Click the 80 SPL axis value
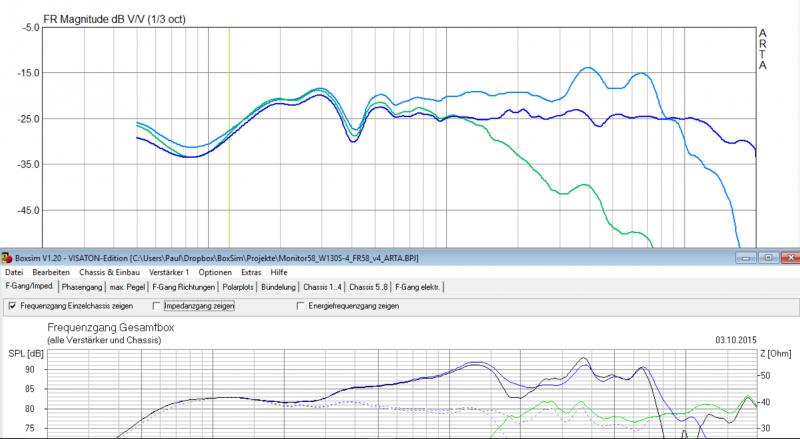 [x=29, y=409]
